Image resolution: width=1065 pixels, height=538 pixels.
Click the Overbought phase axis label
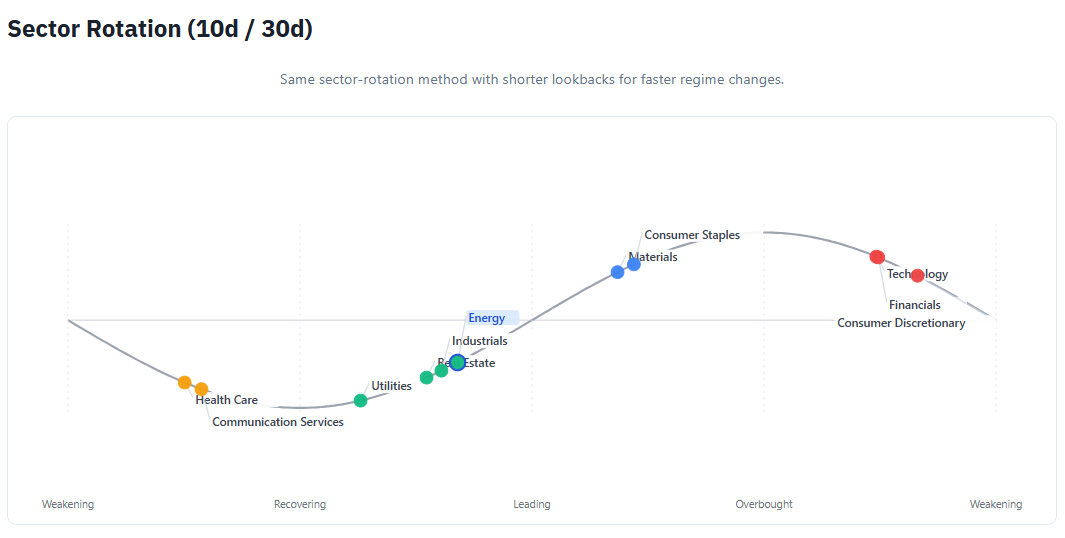coord(764,504)
